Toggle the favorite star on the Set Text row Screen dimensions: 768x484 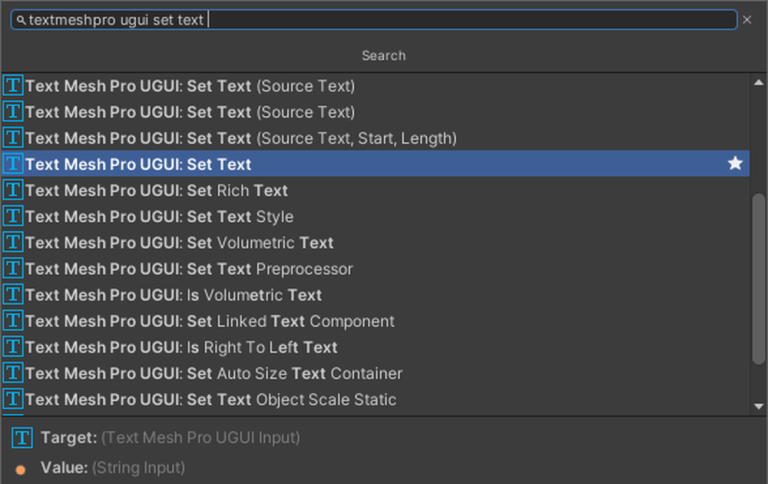[x=735, y=163]
